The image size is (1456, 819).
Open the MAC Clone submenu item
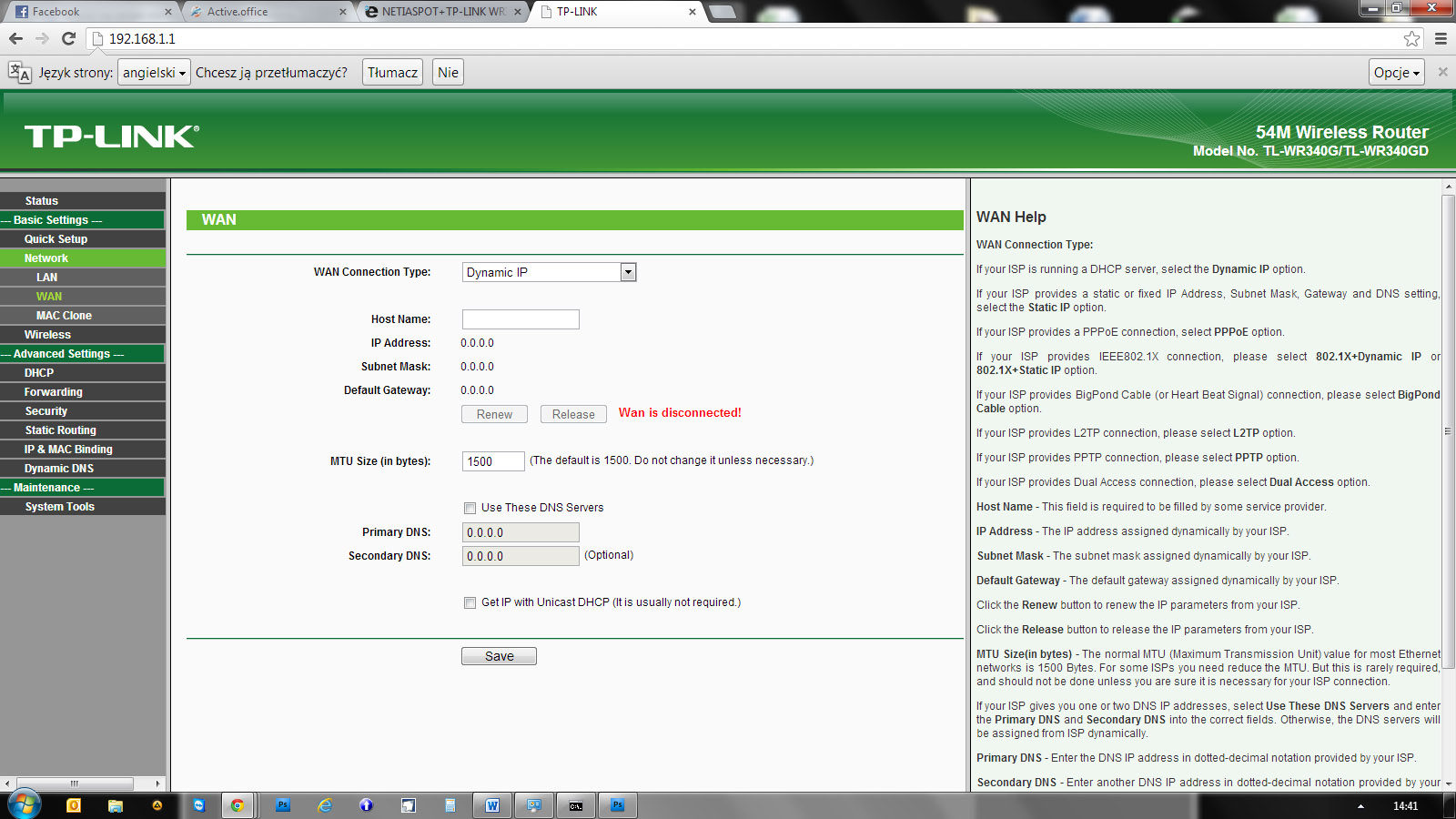(64, 316)
